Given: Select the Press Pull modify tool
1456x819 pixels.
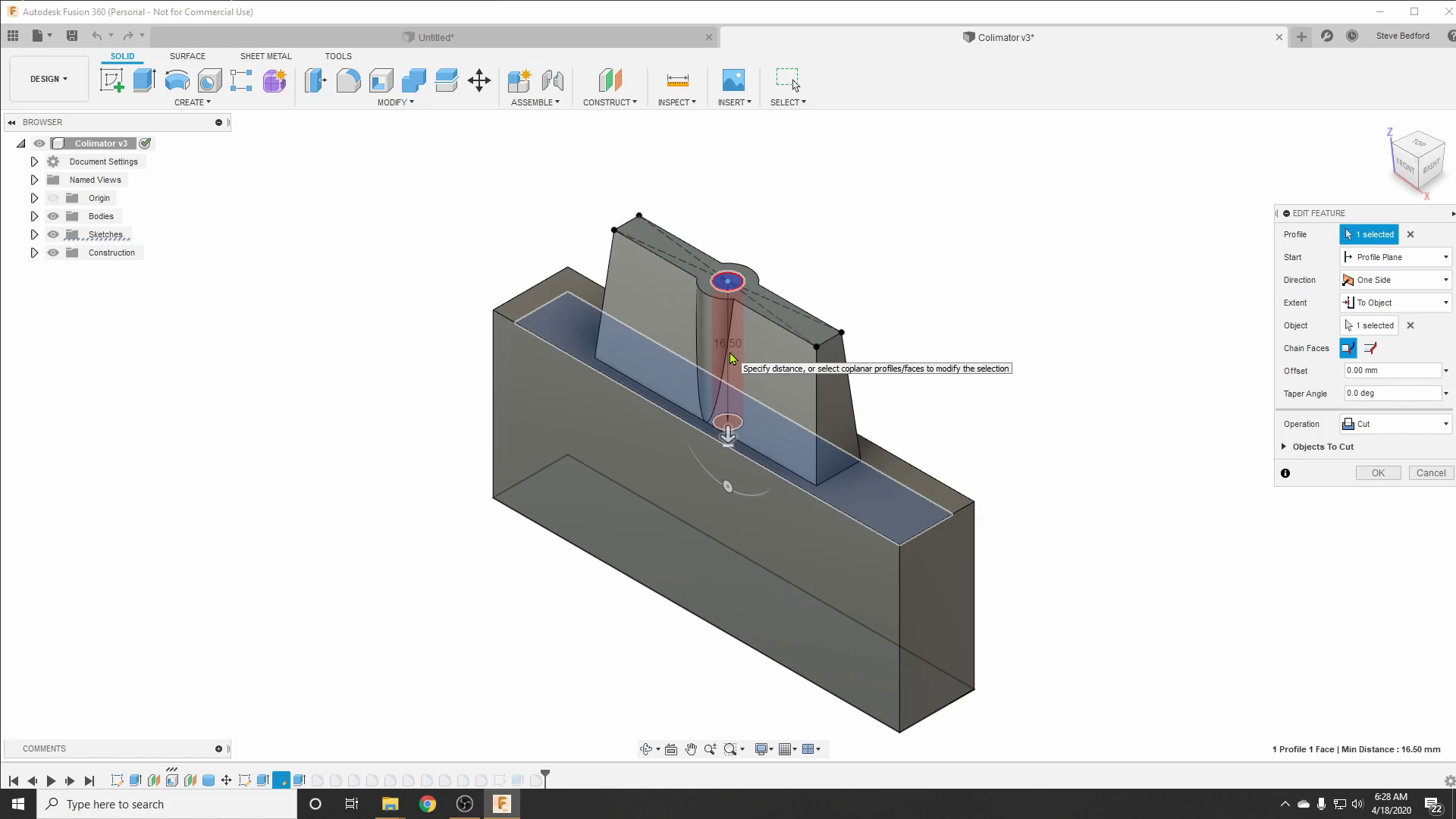Looking at the screenshot, I should 315,80.
